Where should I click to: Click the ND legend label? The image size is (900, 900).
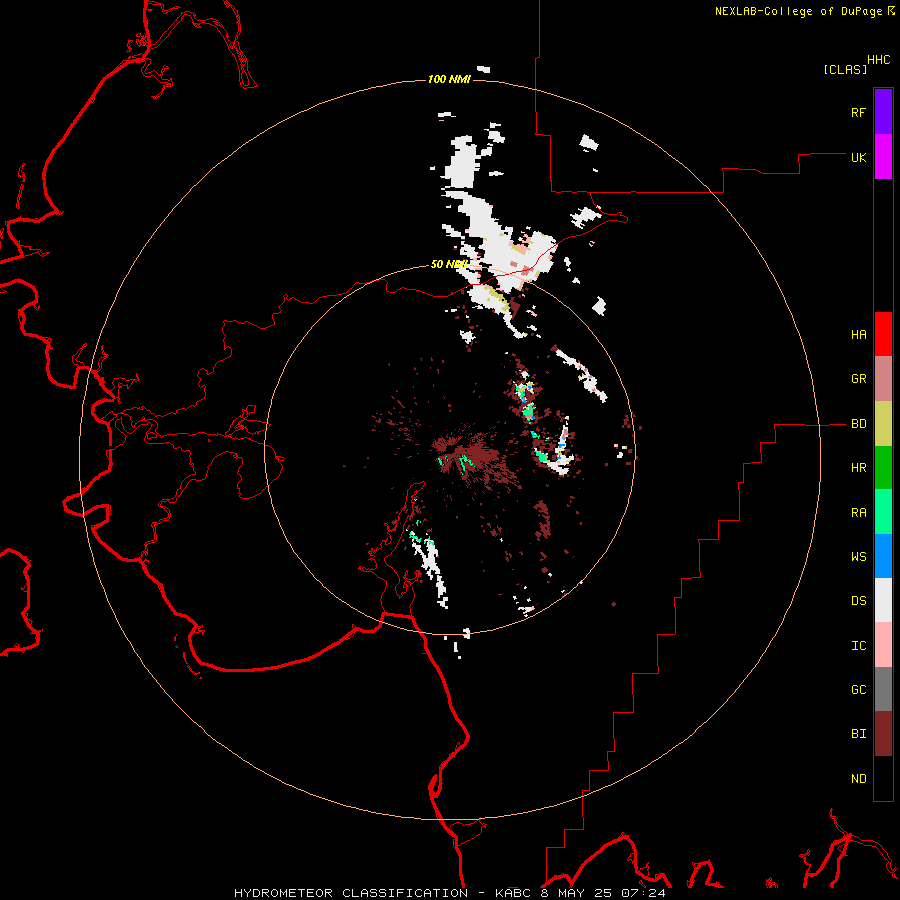pyautogui.click(x=858, y=779)
